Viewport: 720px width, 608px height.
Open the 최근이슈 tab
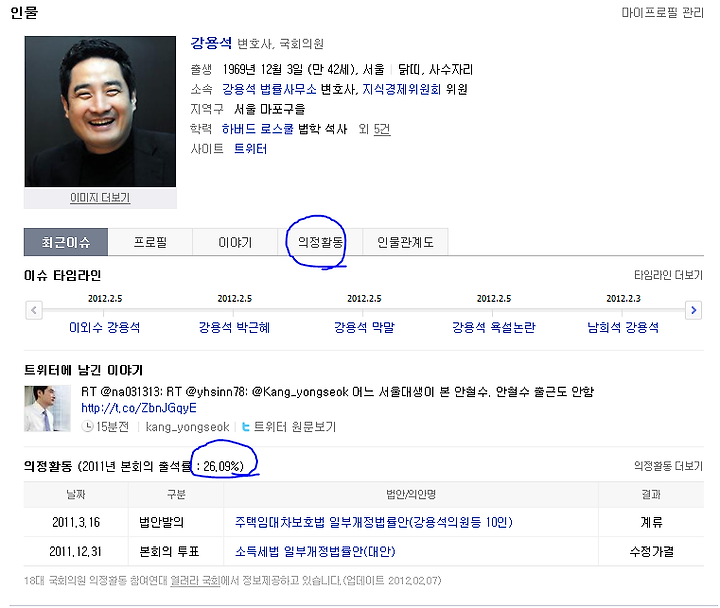point(66,242)
